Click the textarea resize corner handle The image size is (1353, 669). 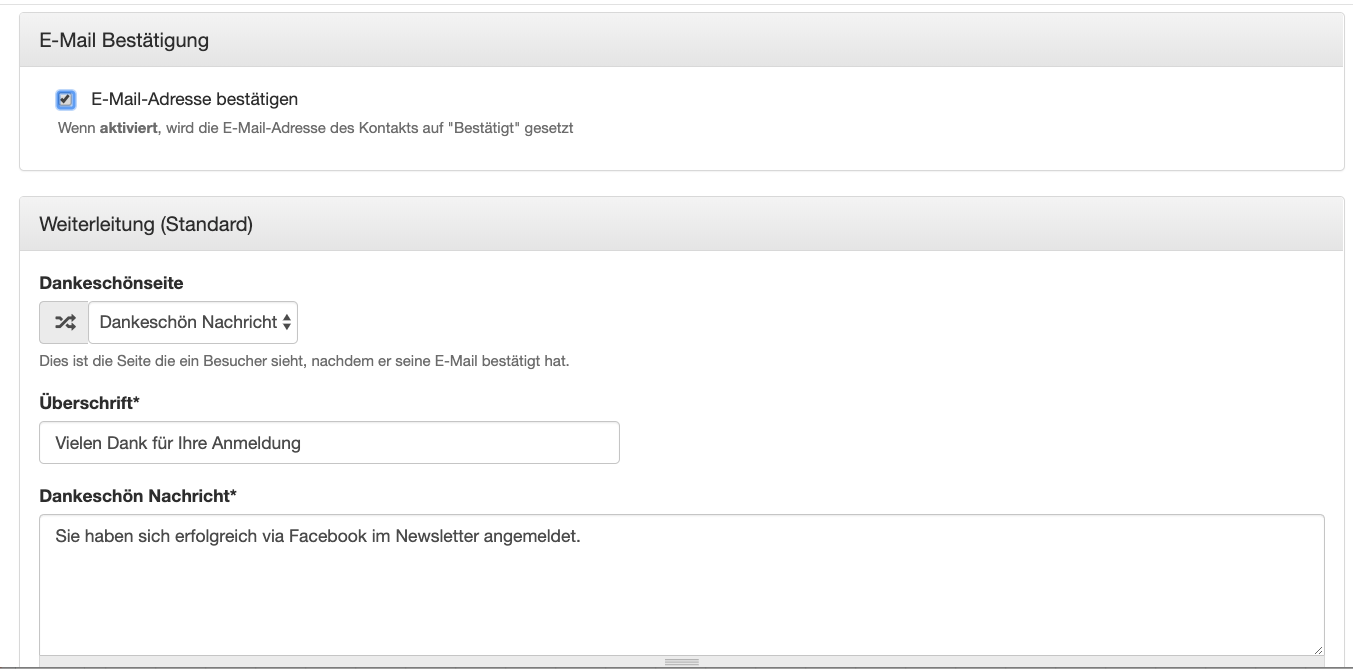tap(1317, 649)
